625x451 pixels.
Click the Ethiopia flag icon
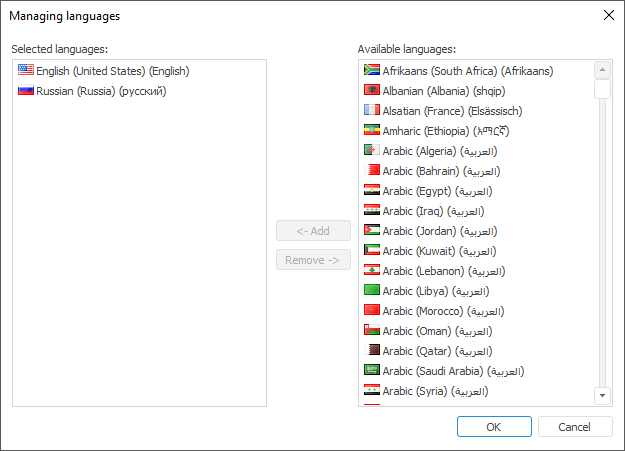[371, 131]
